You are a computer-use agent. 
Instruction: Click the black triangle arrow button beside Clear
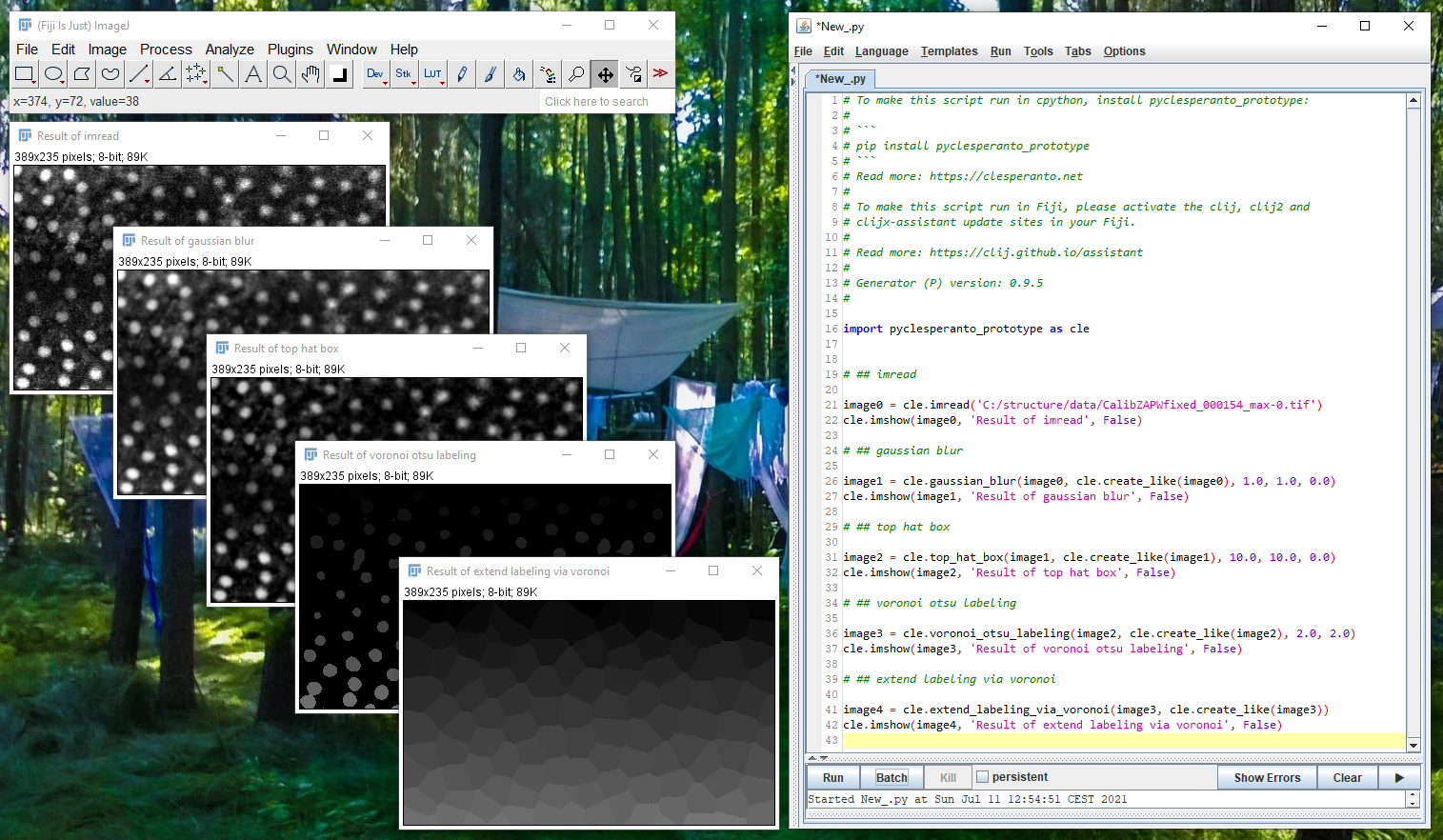[x=1399, y=778]
